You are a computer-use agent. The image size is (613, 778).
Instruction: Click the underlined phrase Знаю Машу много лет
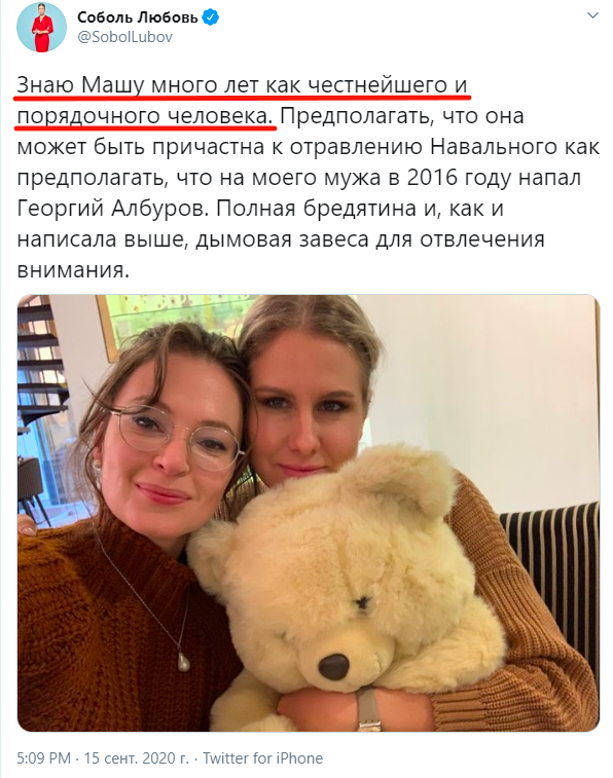pyautogui.click(x=137, y=85)
